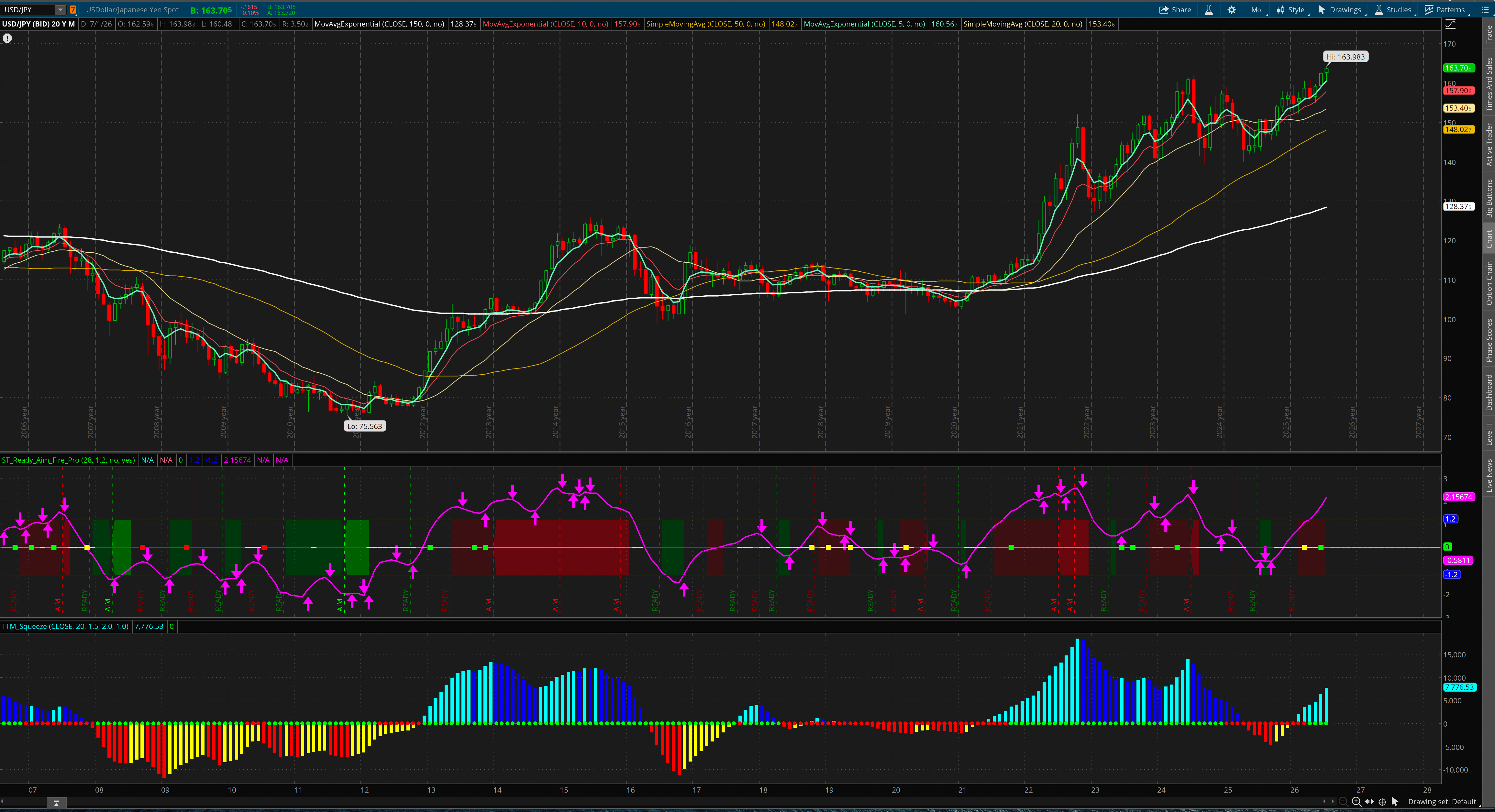Viewport: 1495px width, 812px height.
Task: Click the Hi: 163.983 price bubble
Action: [1346, 57]
